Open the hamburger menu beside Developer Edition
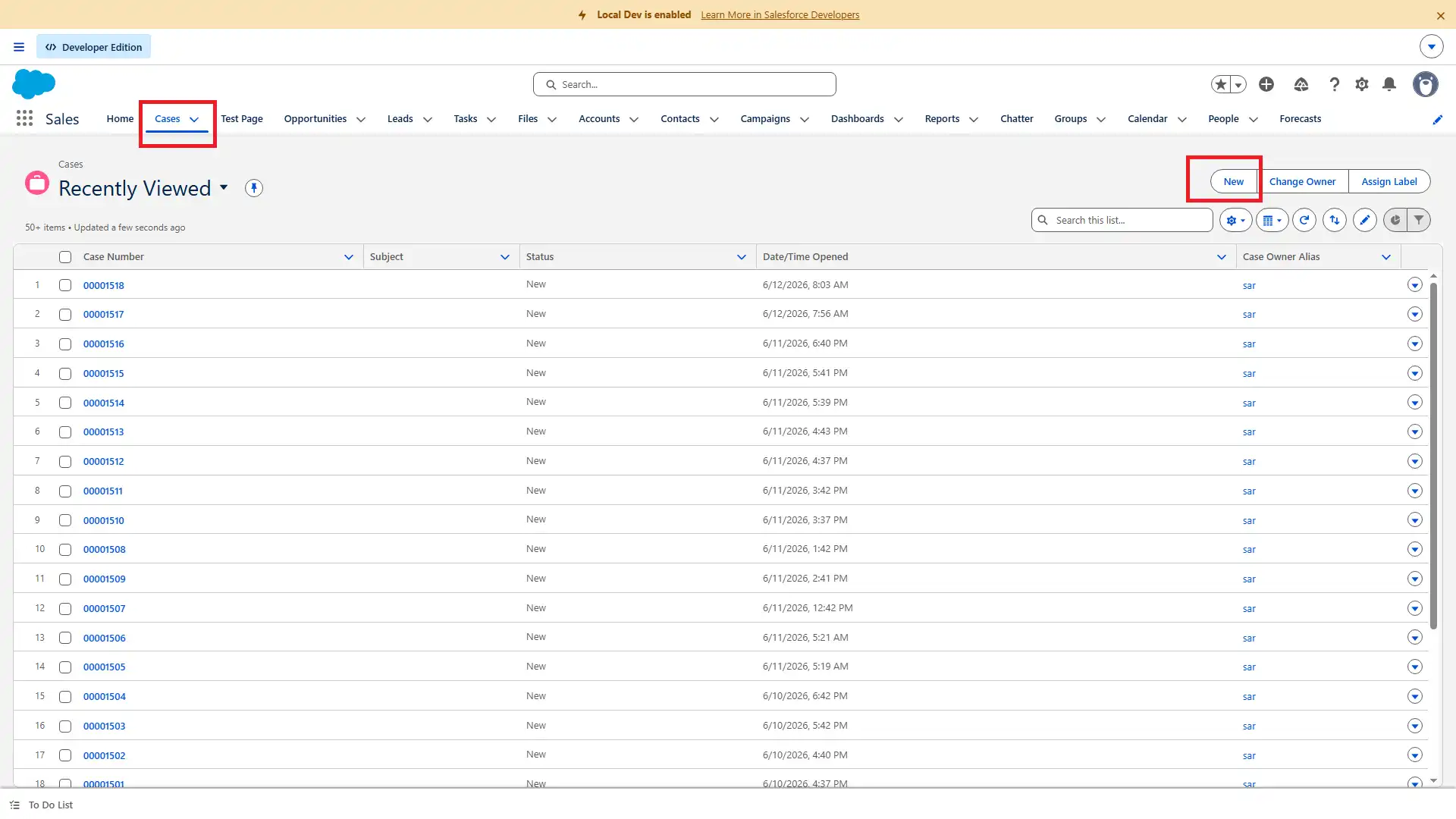This screenshot has height=819, width=1456. click(19, 47)
